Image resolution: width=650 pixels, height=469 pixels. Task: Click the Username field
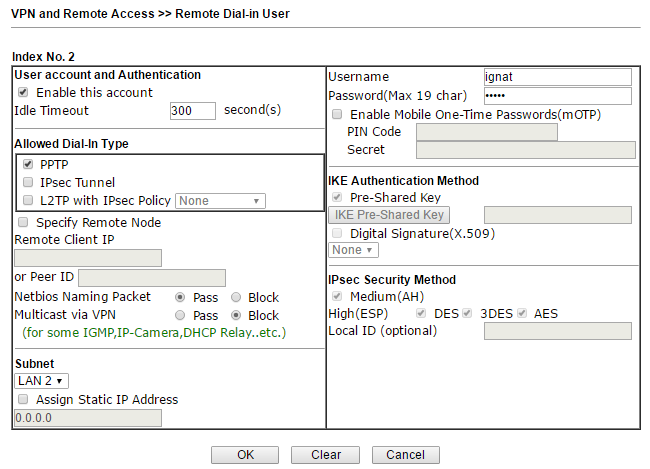click(x=557, y=77)
